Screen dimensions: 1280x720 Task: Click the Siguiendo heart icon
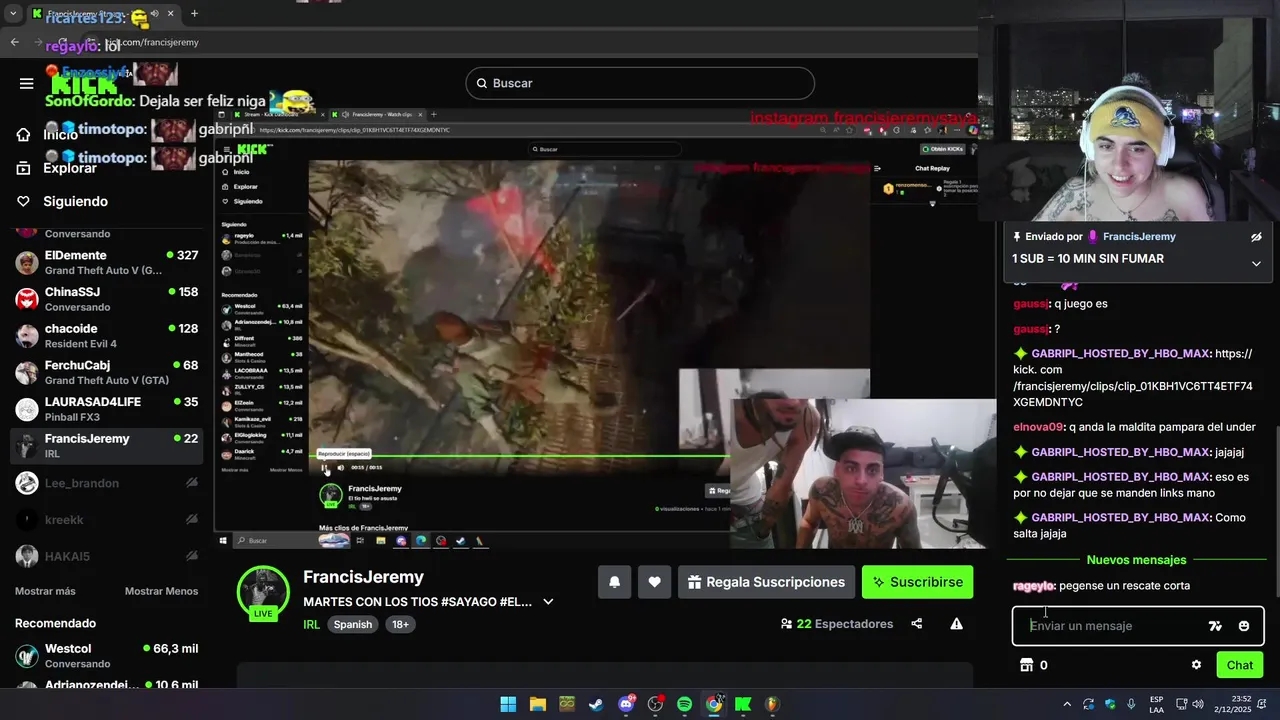(x=23, y=201)
